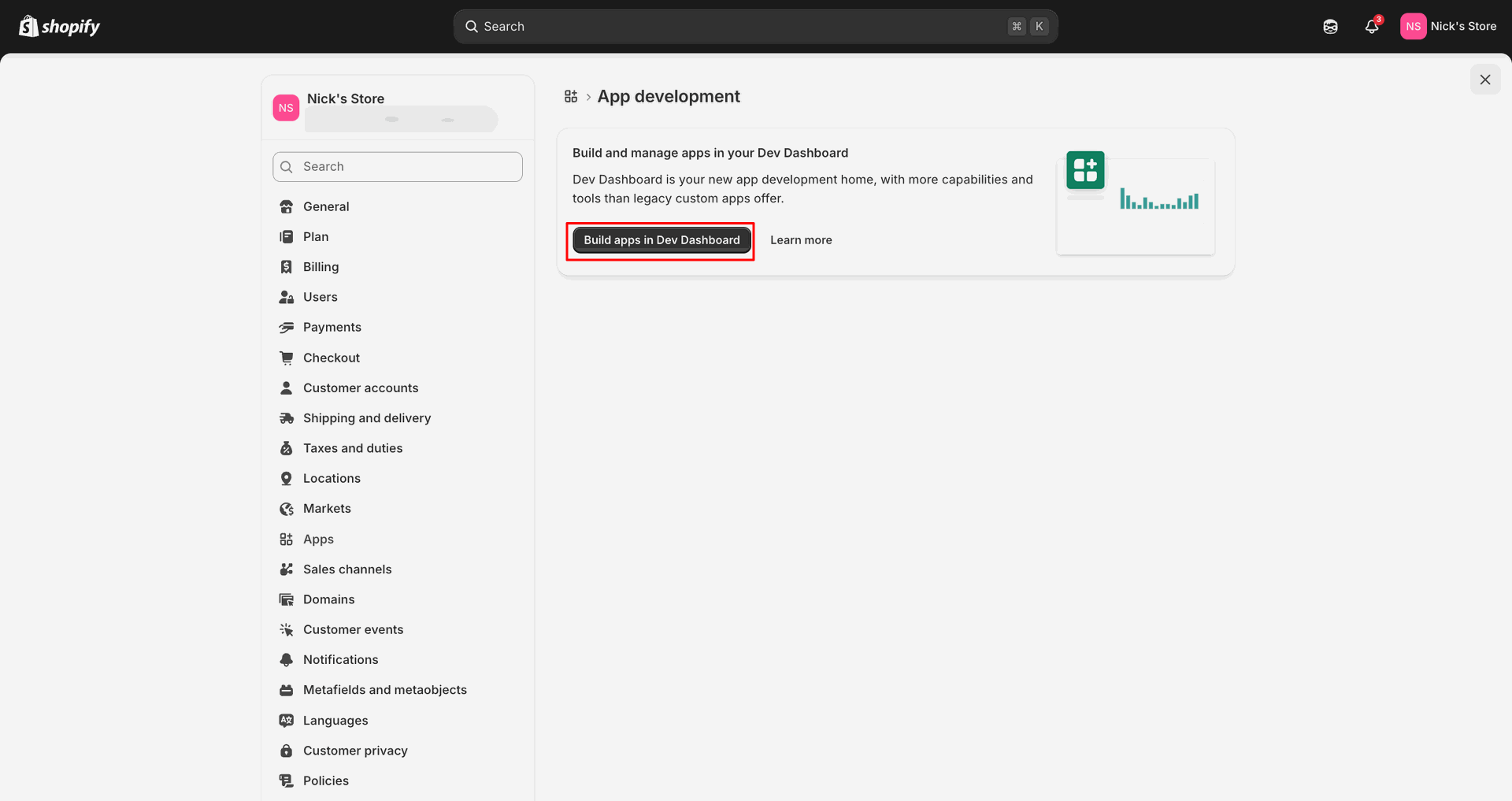Click the NS store avatar in sidebar
This screenshot has width=1512, height=801.
coord(286,108)
